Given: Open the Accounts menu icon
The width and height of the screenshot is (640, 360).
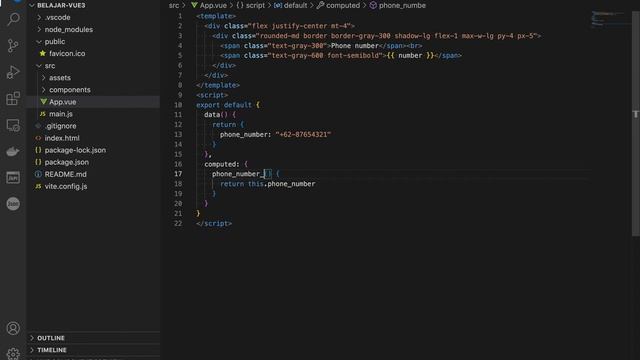Looking at the screenshot, I should pyautogui.click(x=13, y=328).
